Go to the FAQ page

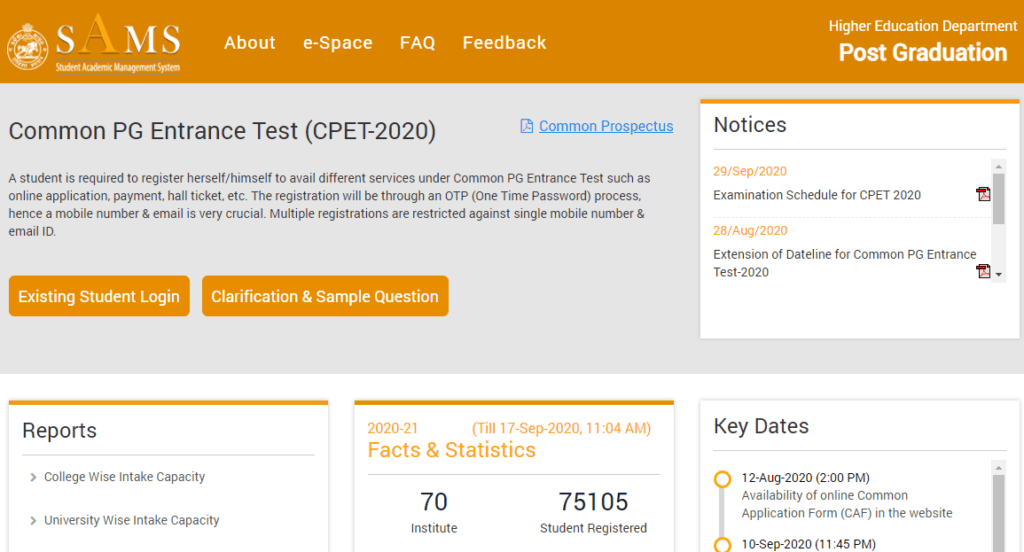417,43
